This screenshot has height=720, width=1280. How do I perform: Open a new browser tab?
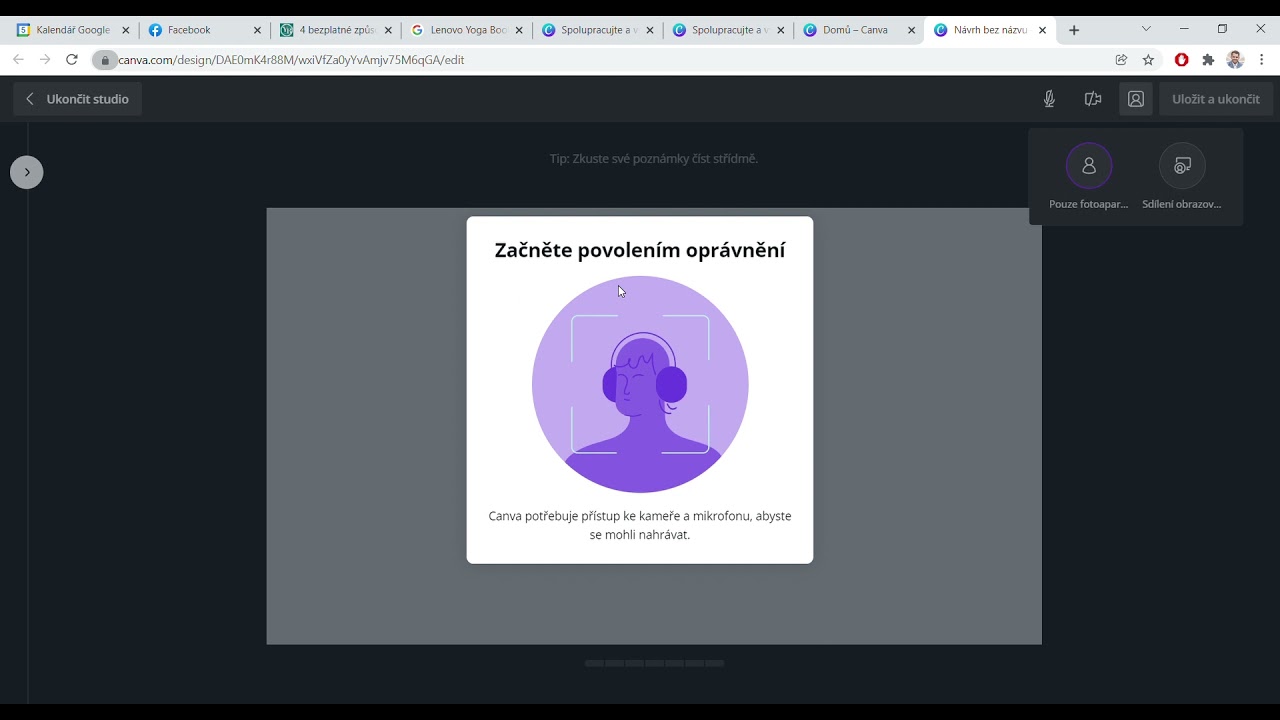click(x=1074, y=30)
